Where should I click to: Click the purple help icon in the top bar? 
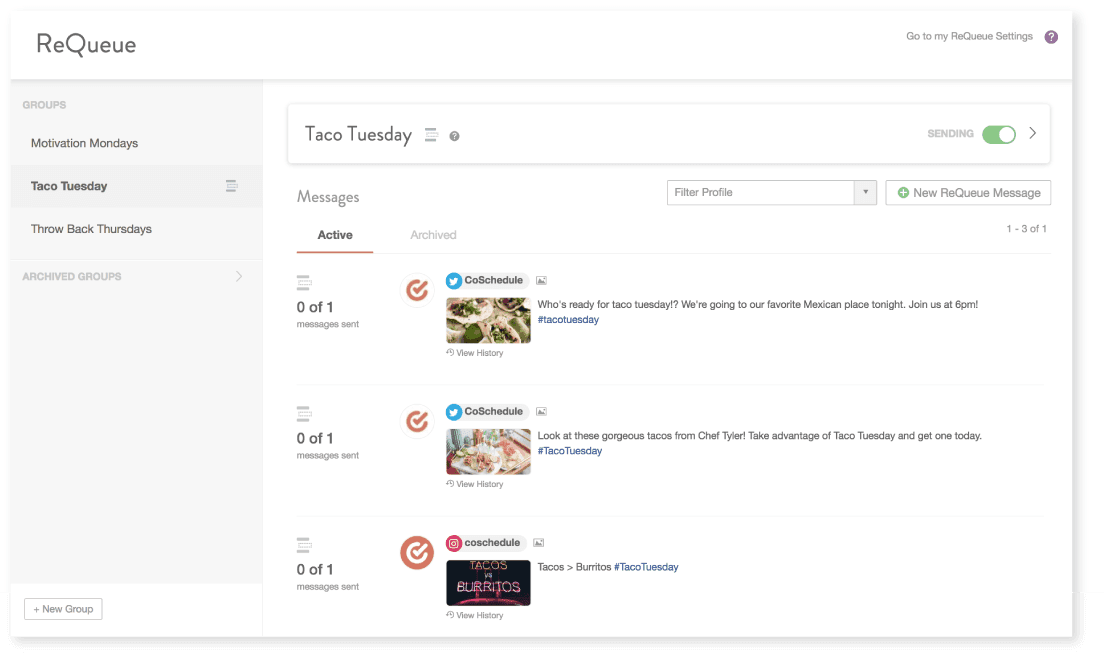(1049, 36)
